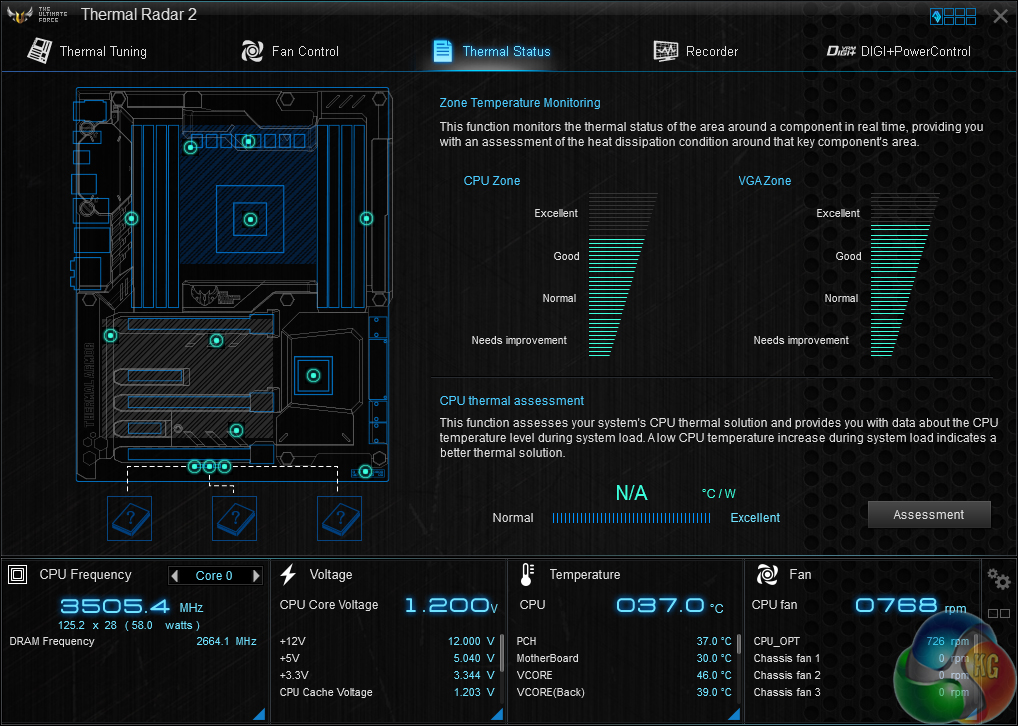This screenshot has height=726, width=1018.
Task: Select the Thermal Status tab
Action: click(x=491, y=51)
